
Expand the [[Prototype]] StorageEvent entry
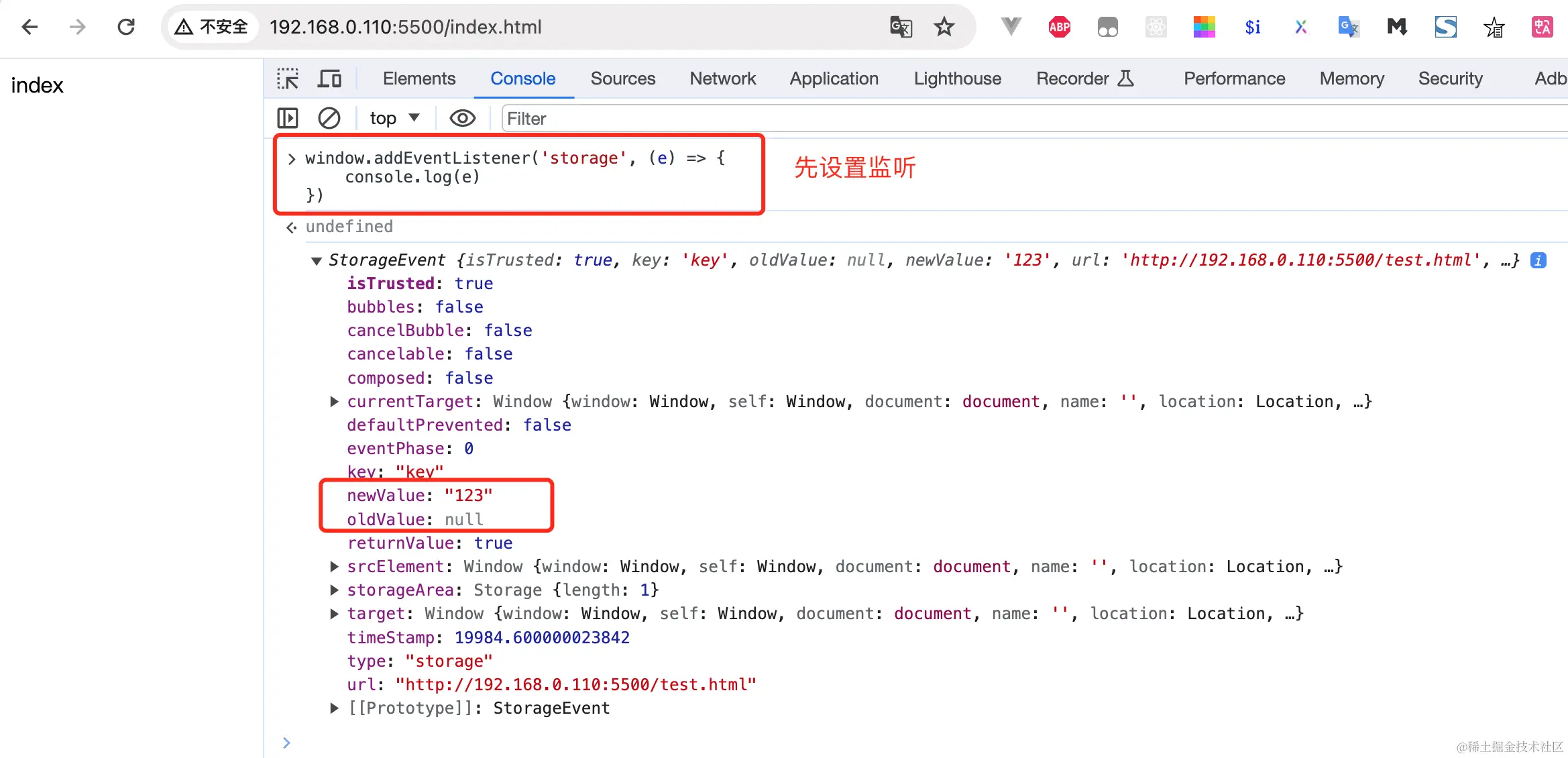point(334,708)
